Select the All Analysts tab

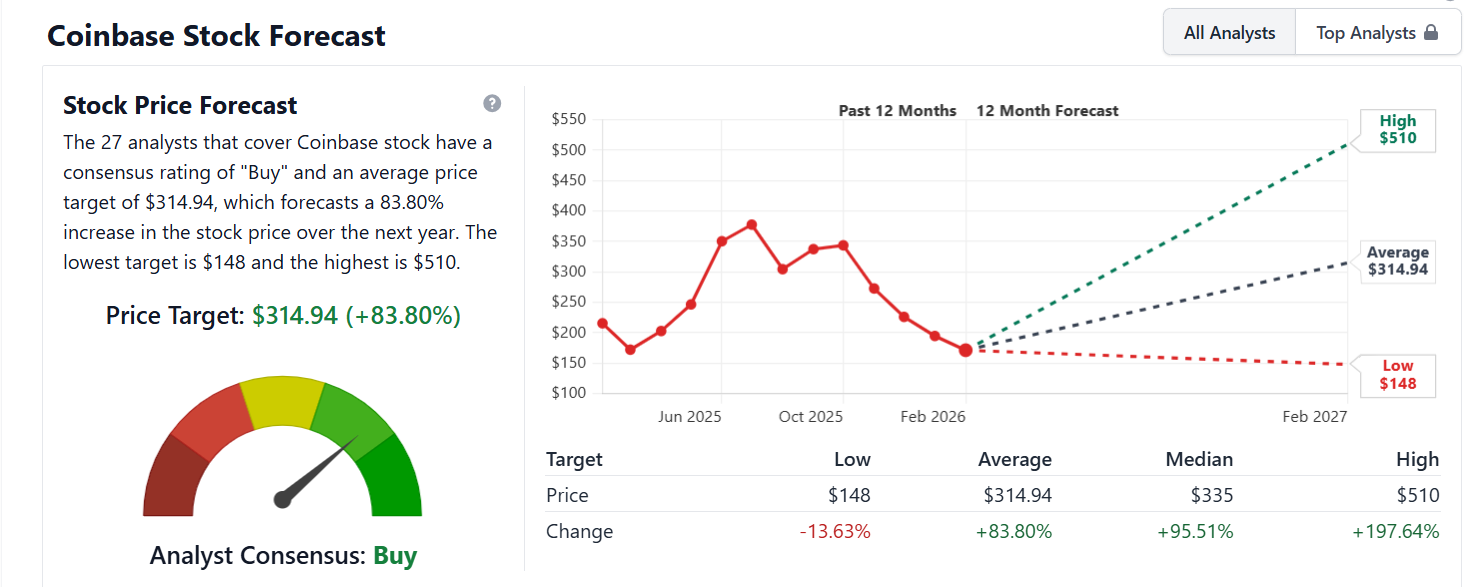(1229, 33)
